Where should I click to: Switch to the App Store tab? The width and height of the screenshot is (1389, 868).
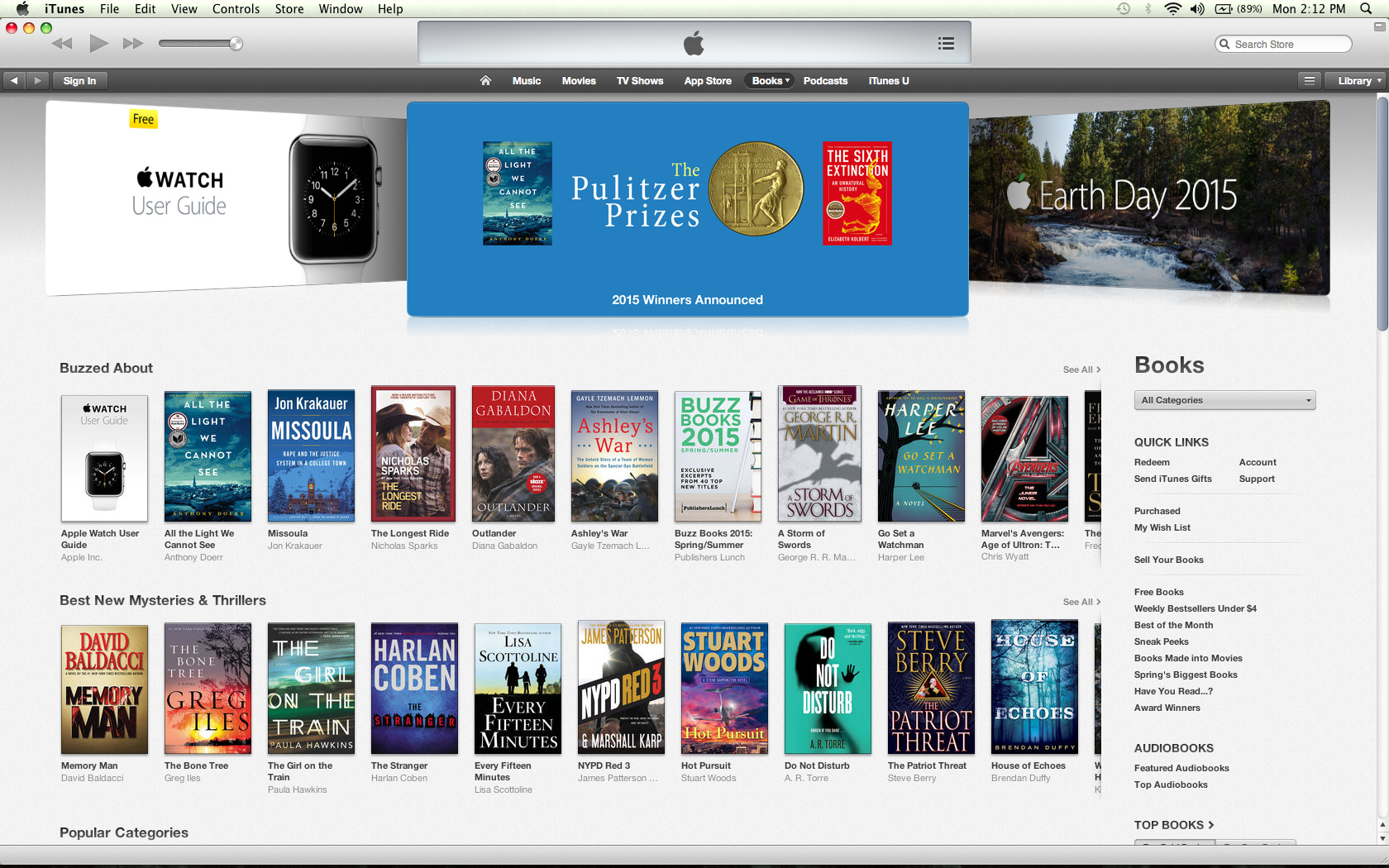708,81
